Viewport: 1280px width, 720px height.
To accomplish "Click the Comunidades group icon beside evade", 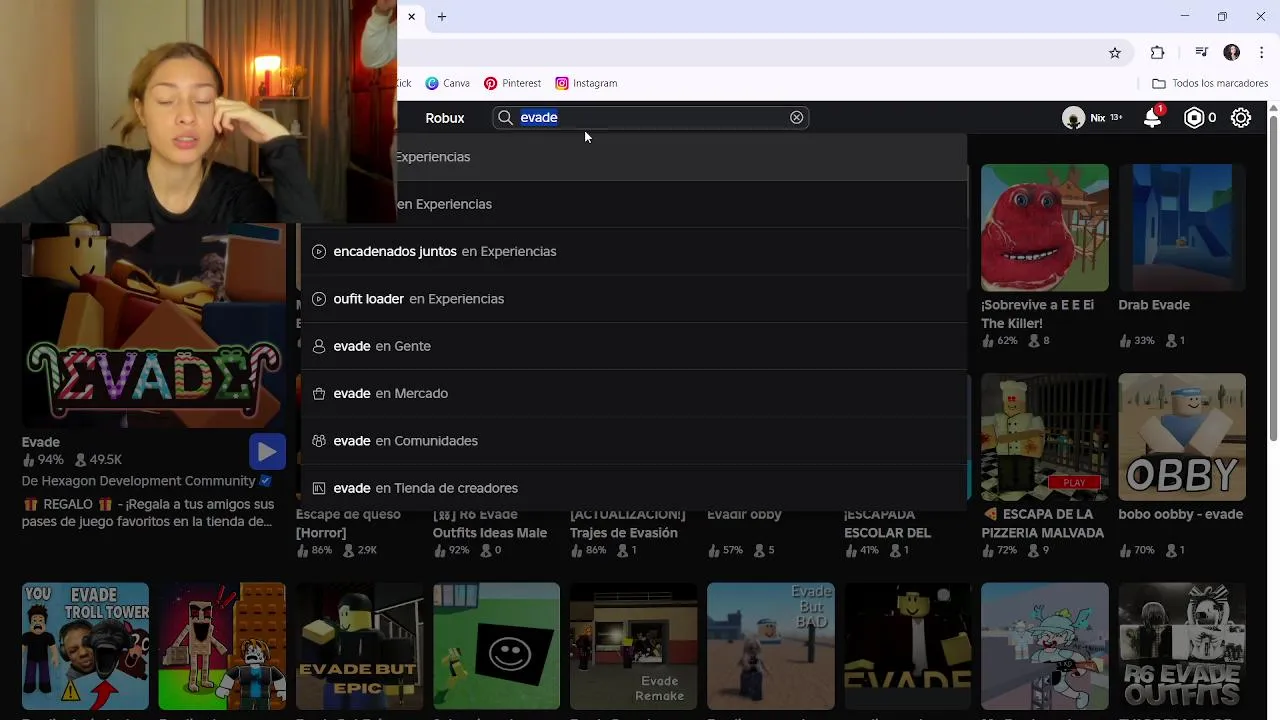I will click(x=319, y=441).
